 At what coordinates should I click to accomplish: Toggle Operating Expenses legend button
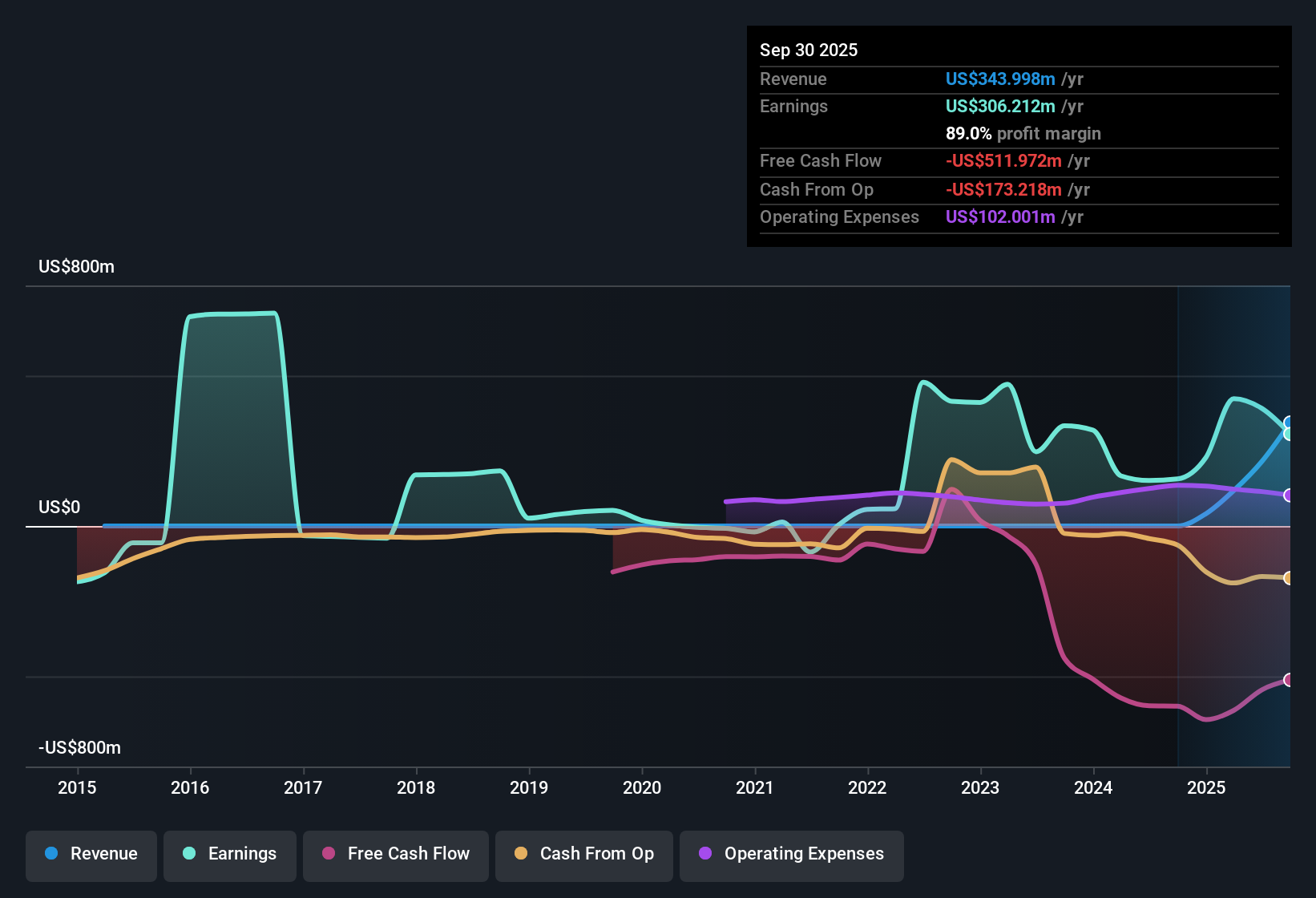coord(792,854)
